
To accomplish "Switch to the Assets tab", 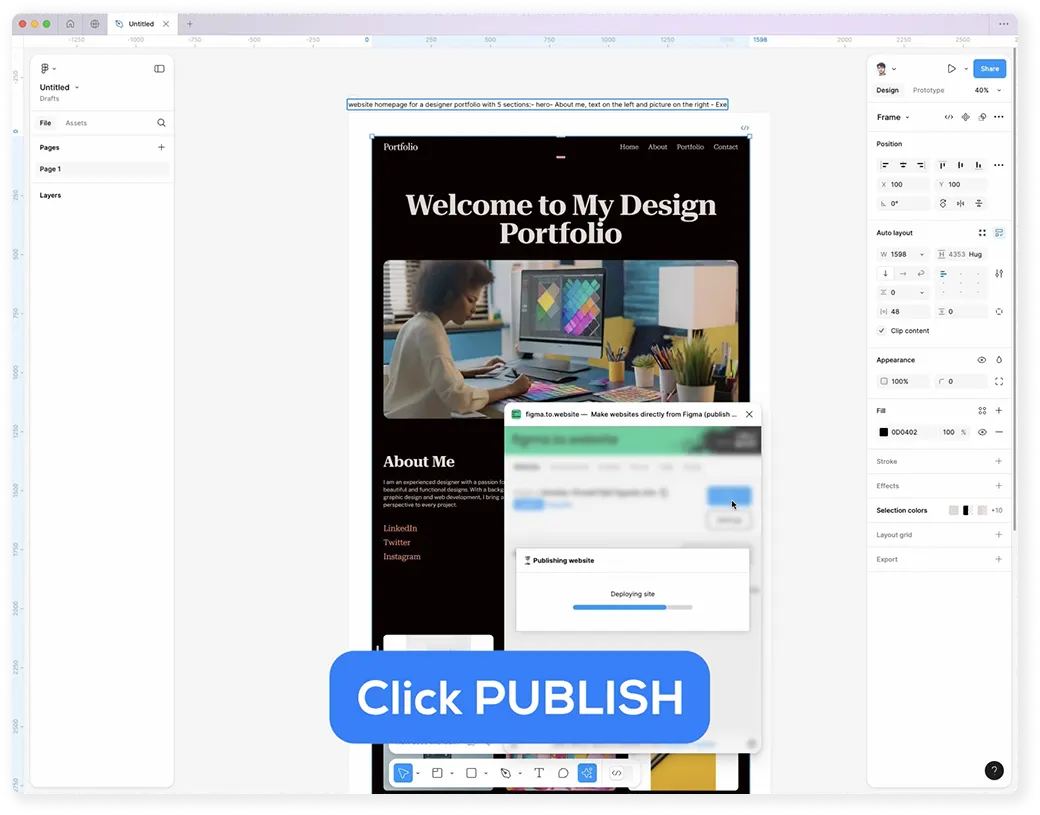I will 76,123.
